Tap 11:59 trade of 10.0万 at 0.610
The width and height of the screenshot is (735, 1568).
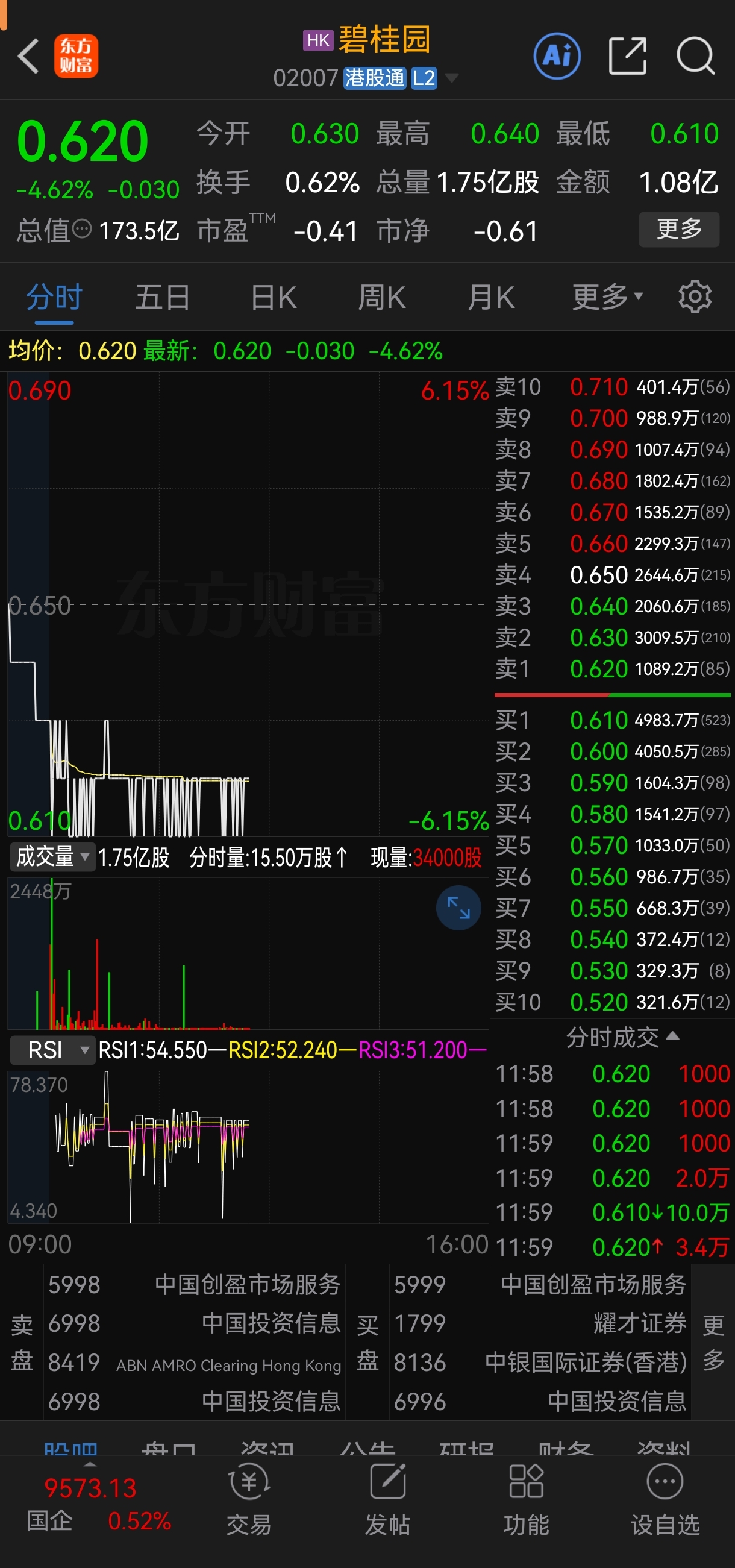(x=612, y=1212)
